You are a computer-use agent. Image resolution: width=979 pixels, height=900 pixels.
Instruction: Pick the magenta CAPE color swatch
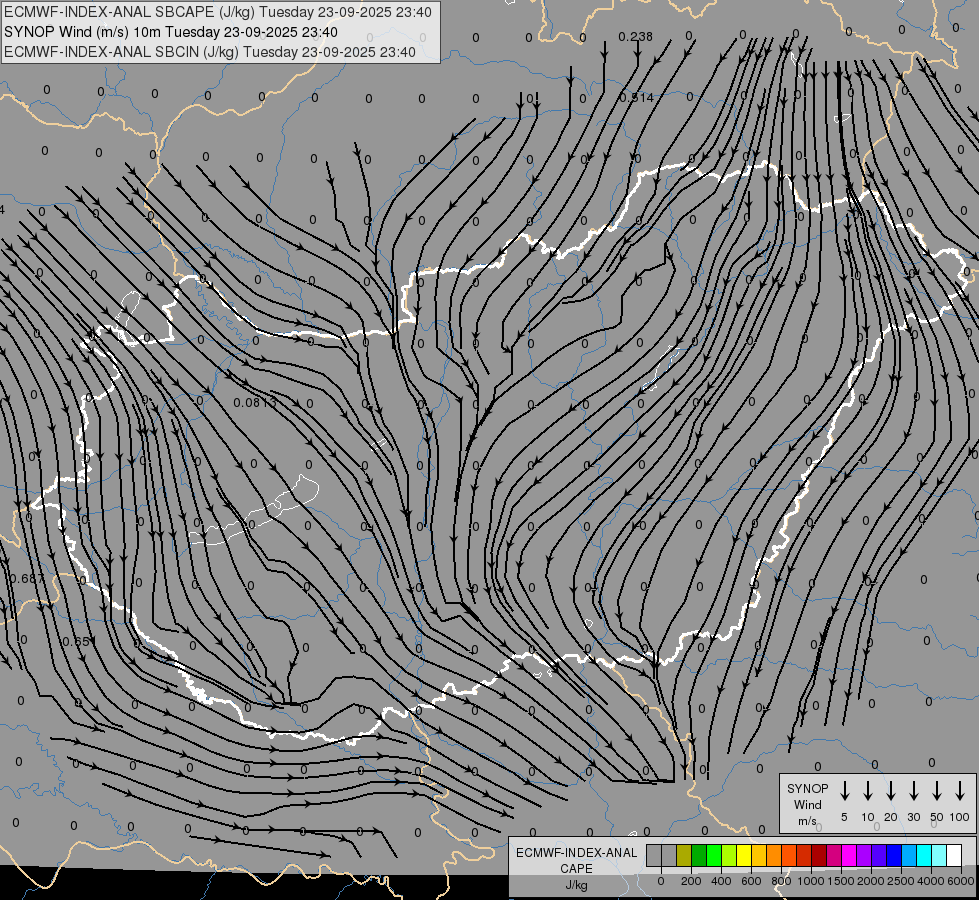pos(849,855)
